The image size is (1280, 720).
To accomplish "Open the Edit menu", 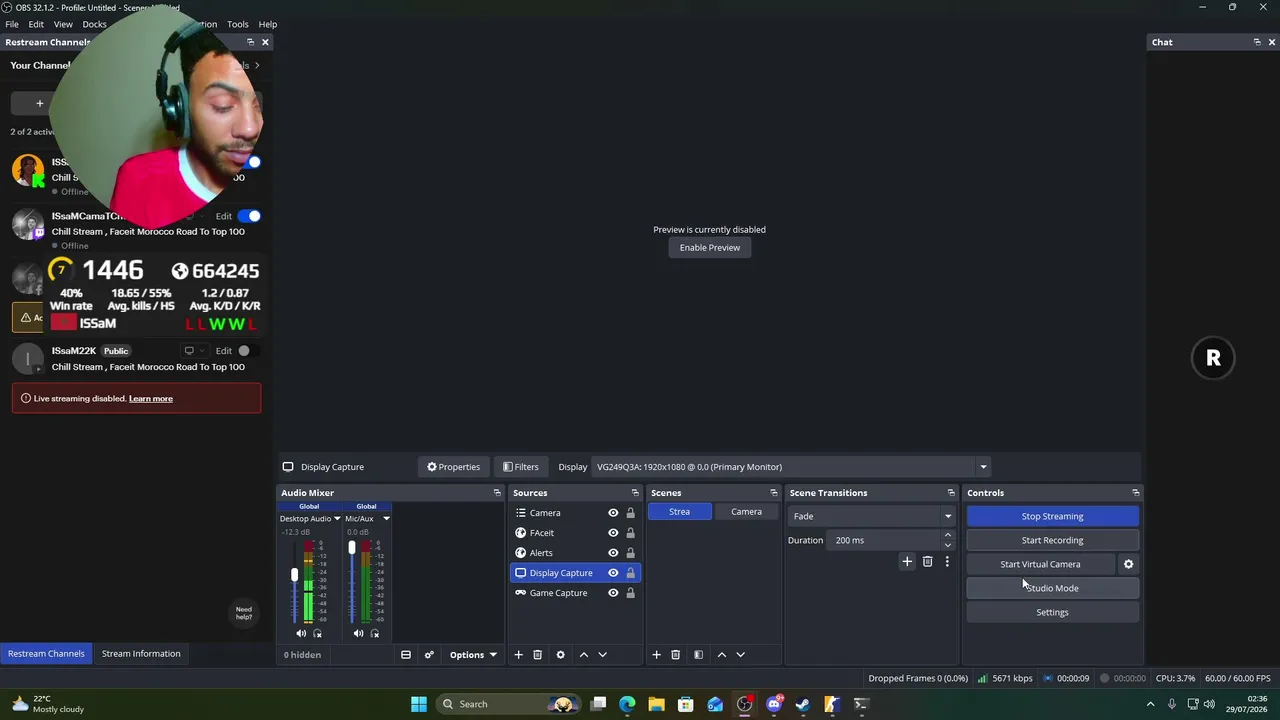I will point(36,24).
